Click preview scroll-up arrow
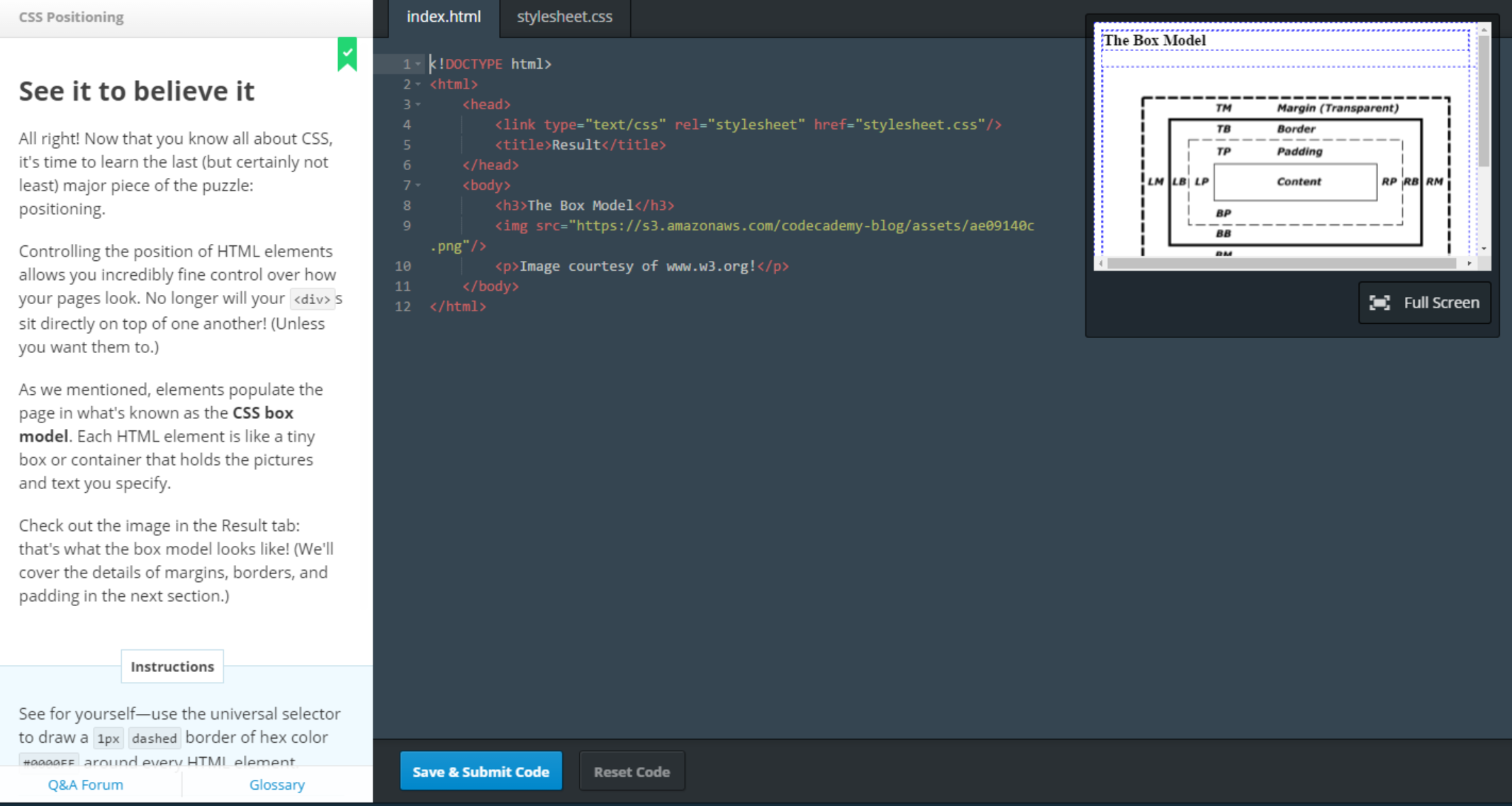The image size is (1512, 806). pos(1484,30)
